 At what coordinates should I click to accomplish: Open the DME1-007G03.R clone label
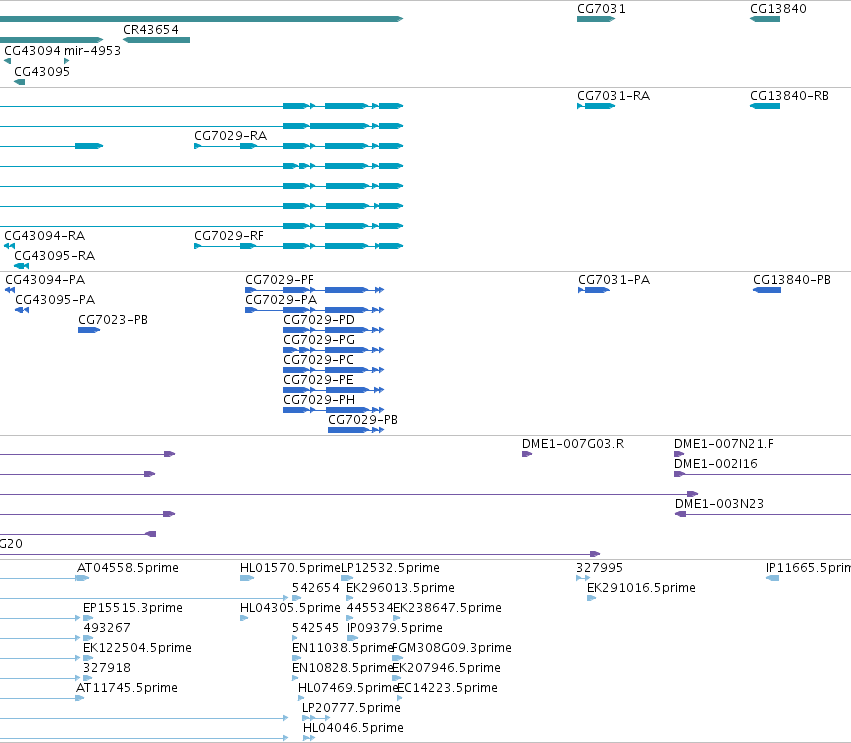point(573,443)
